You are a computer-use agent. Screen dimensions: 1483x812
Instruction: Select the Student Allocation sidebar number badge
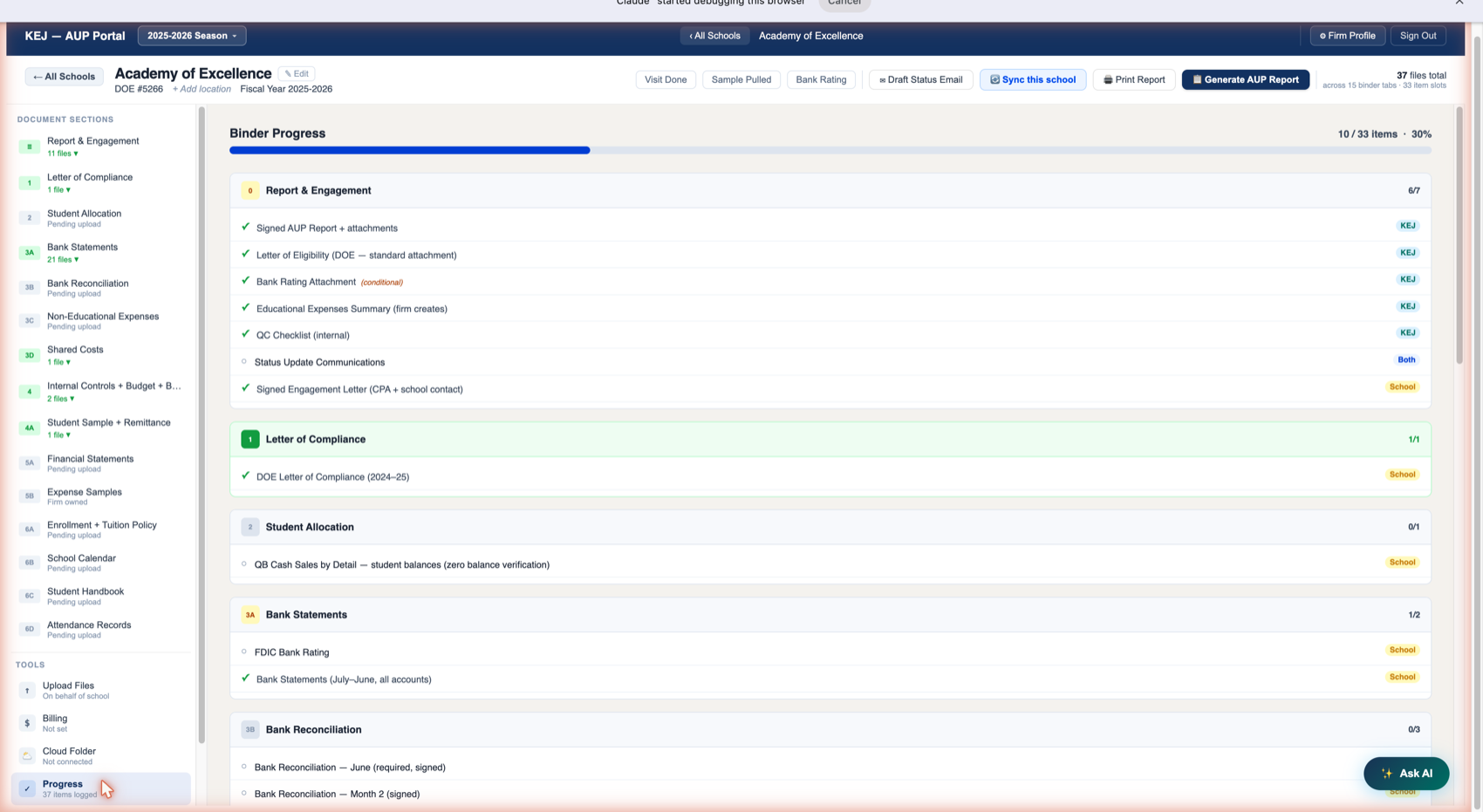coord(29,218)
